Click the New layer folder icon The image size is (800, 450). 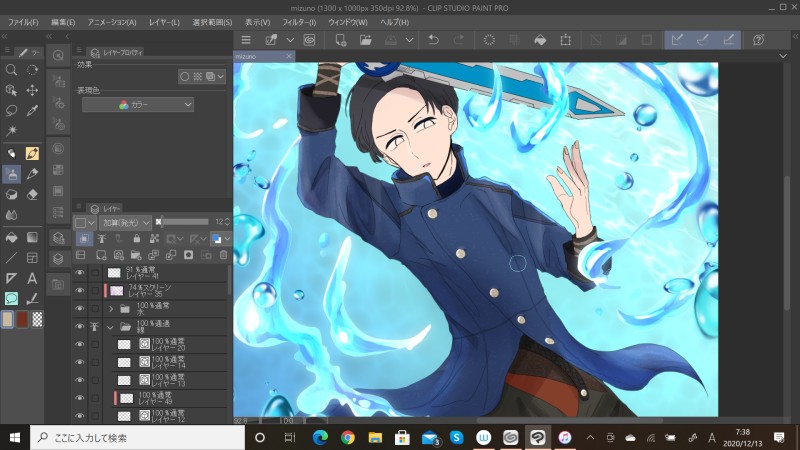(136, 255)
